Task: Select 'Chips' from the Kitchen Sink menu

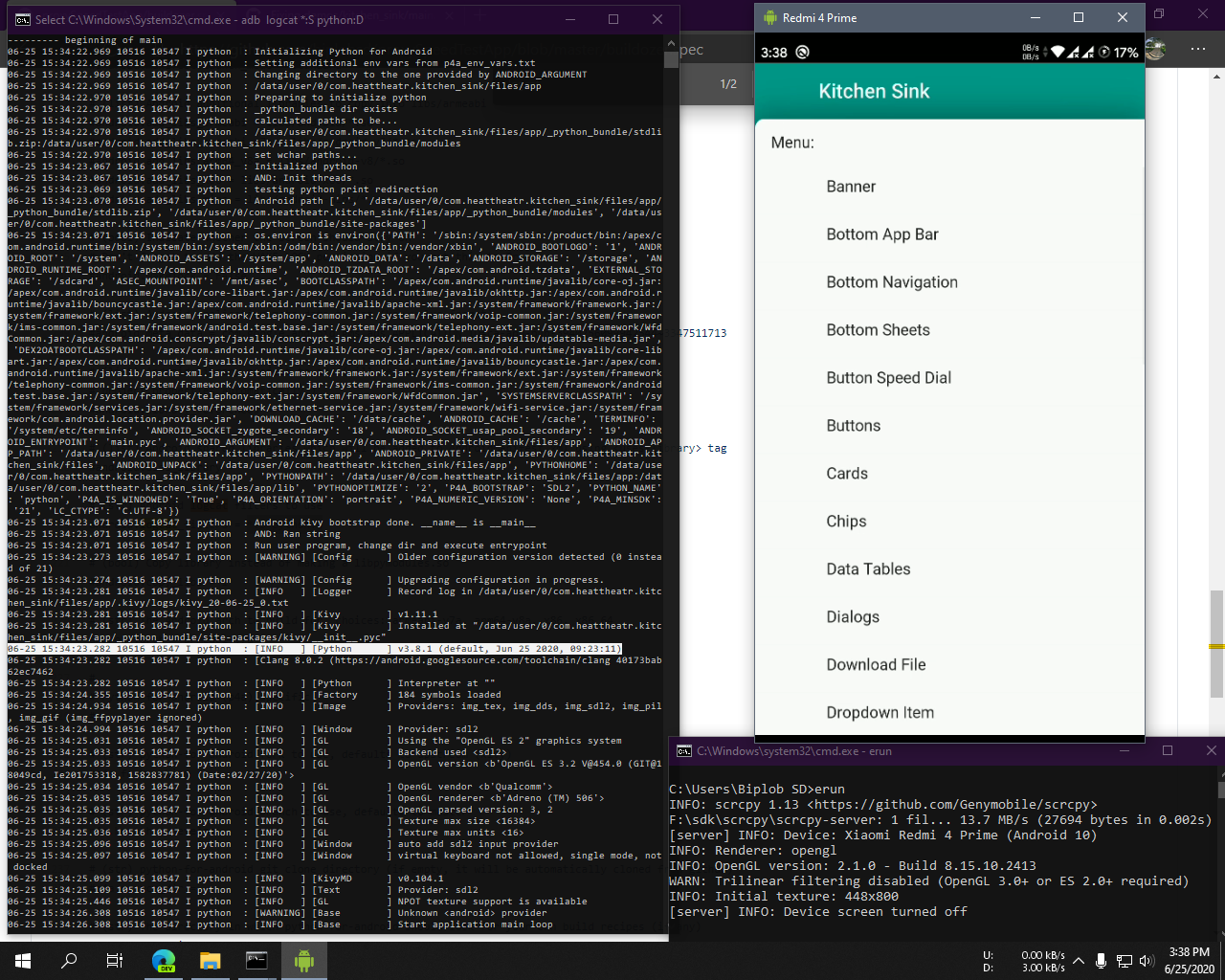Action: pos(847,521)
